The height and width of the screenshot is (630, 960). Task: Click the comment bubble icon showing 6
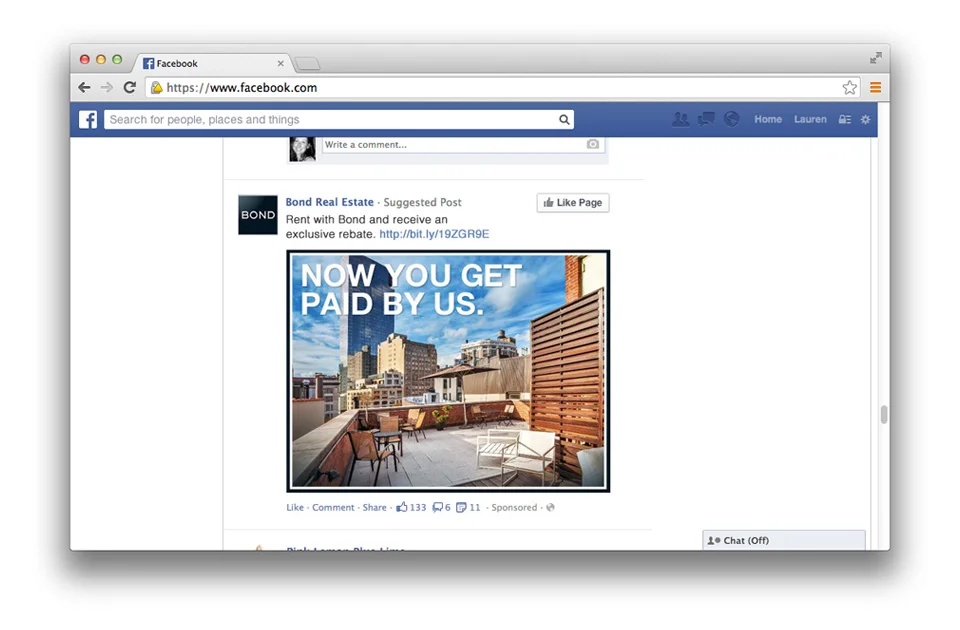(438, 507)
